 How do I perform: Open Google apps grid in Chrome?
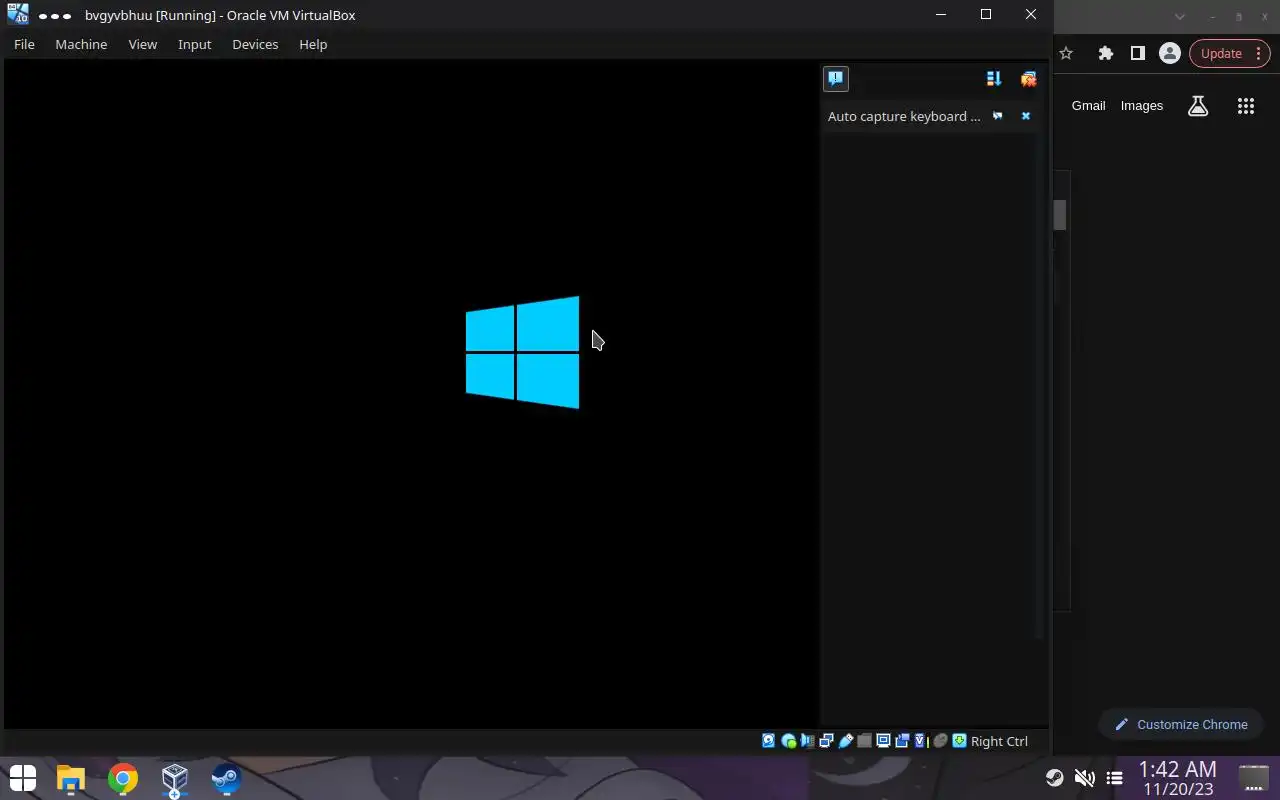click(1245, 106)
